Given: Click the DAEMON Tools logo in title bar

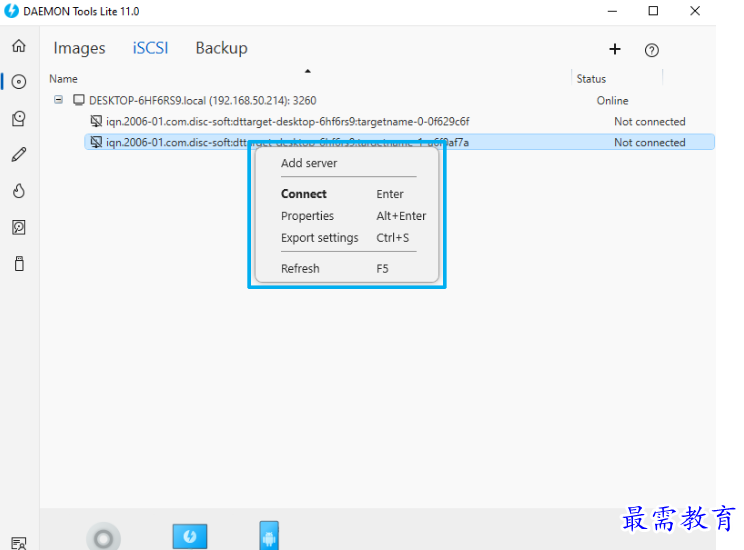Looking at the screenshot, I should click(x=11, y=11).
